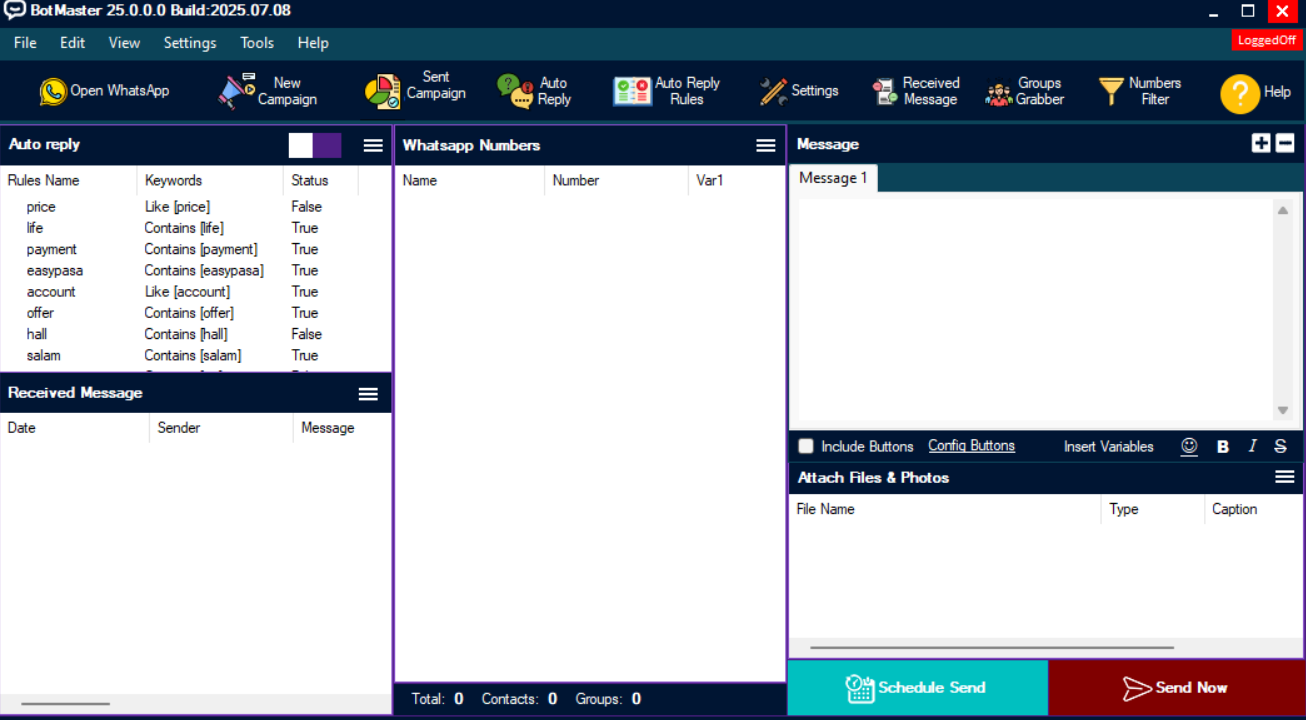Click the File Name column header
The width and height of the screenshot is (1306, 720).
pos(946,509)
